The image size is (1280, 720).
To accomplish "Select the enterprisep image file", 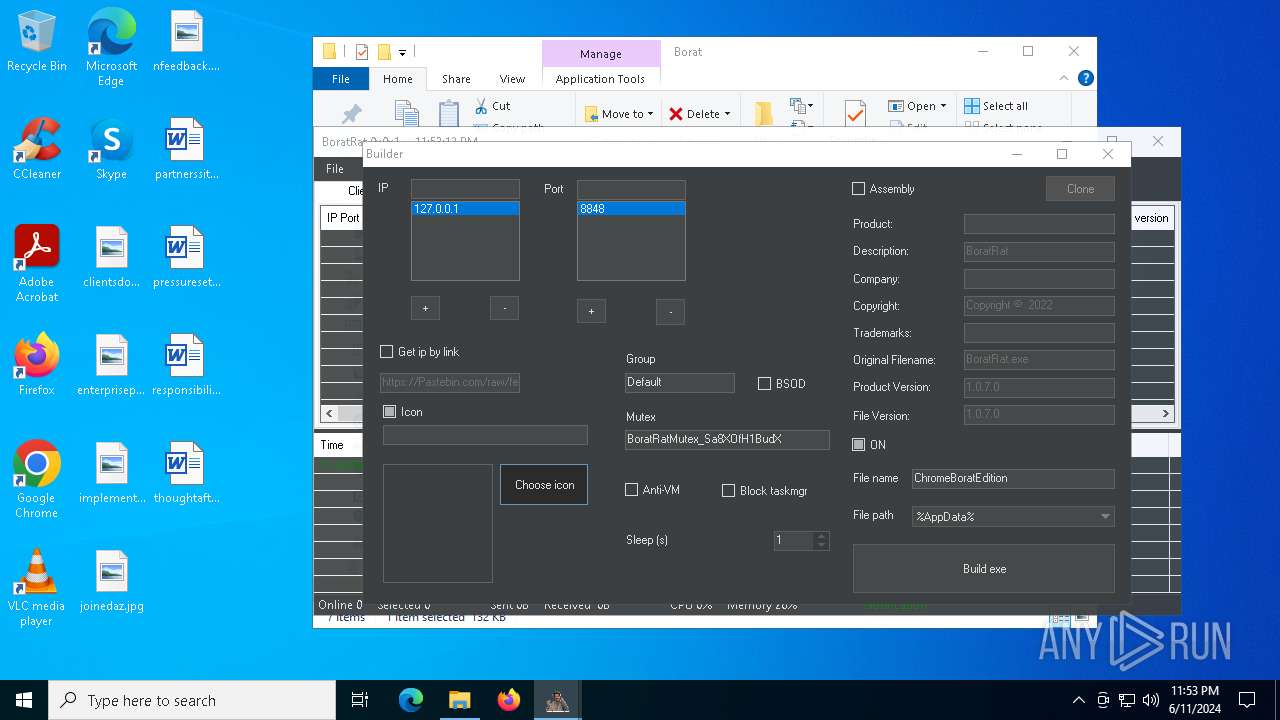I will click(112, 365).
